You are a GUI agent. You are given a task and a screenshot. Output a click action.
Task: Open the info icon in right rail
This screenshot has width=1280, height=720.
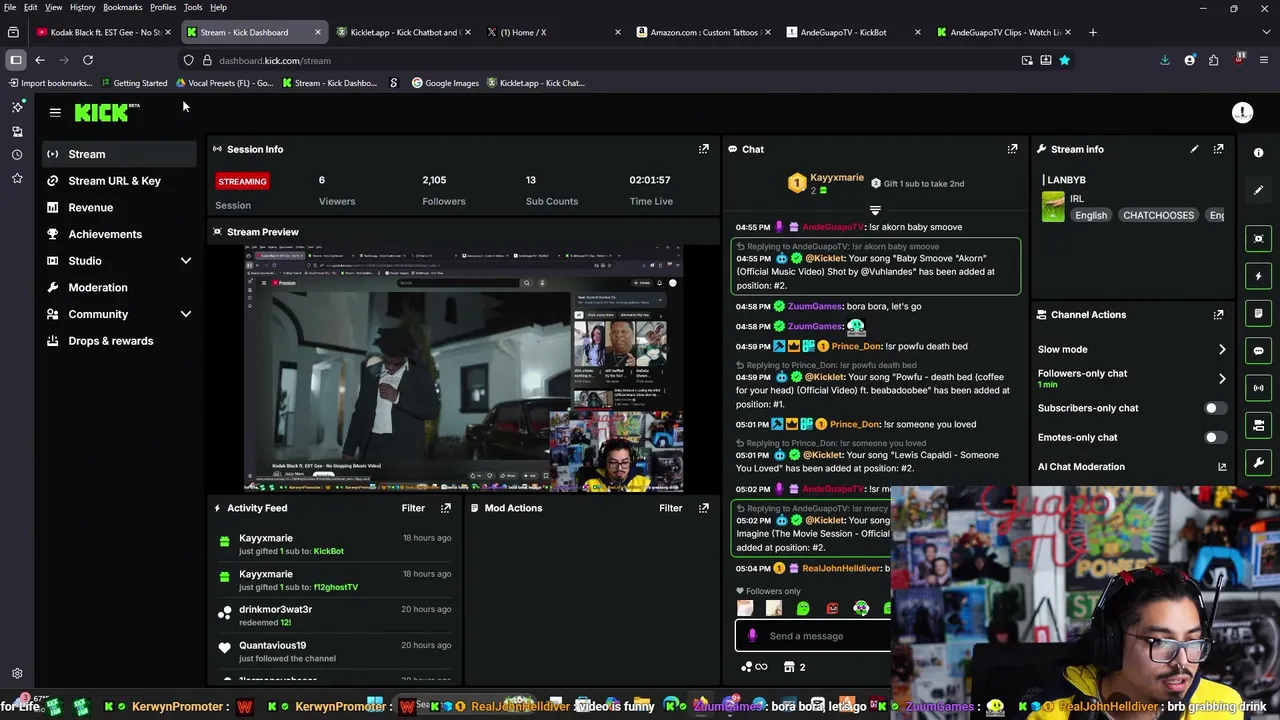click(x=1259, y=153)
